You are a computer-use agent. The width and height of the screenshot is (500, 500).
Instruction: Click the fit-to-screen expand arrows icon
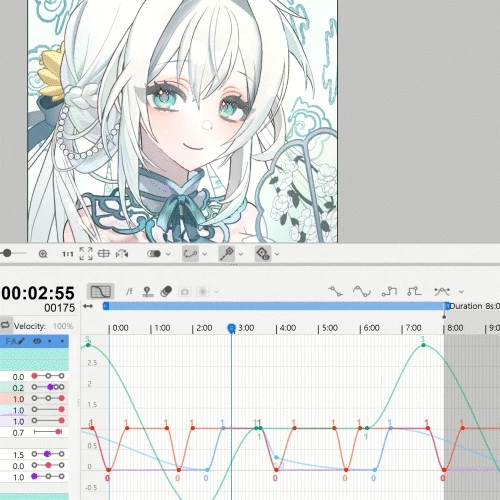point(86,254)
